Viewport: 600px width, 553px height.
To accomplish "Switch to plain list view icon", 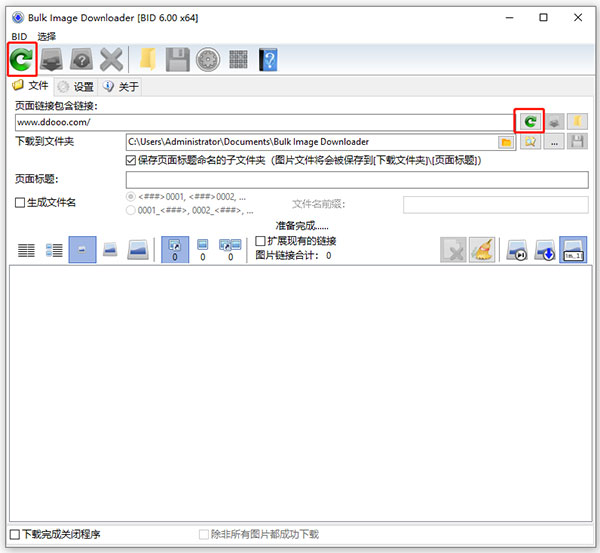I will (26, 250).
